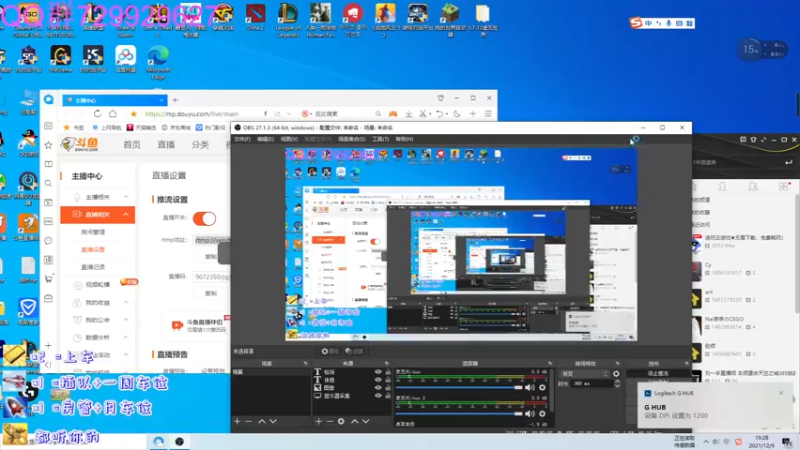Click the Douyu logo on the page

(x=80, y=144)
